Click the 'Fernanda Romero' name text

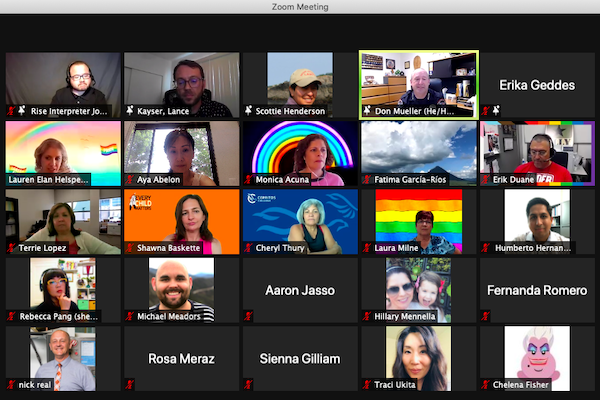[537, 290]
